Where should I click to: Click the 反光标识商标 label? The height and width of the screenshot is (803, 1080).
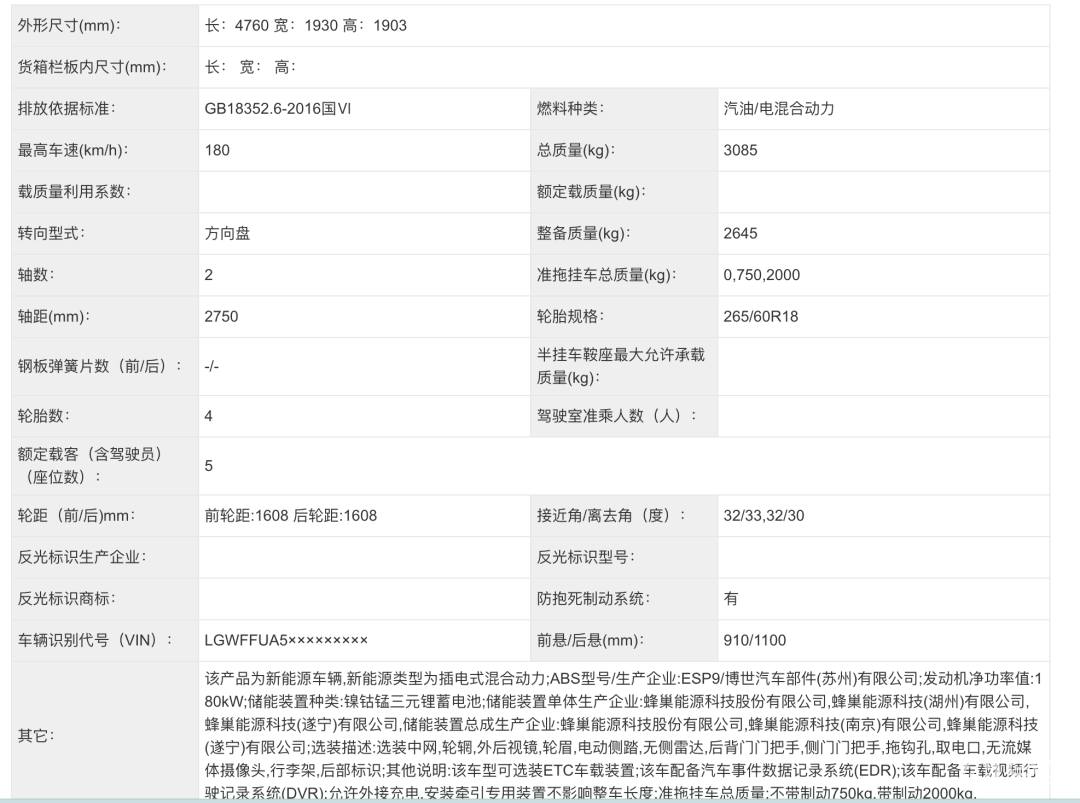[x=67, y=598]
